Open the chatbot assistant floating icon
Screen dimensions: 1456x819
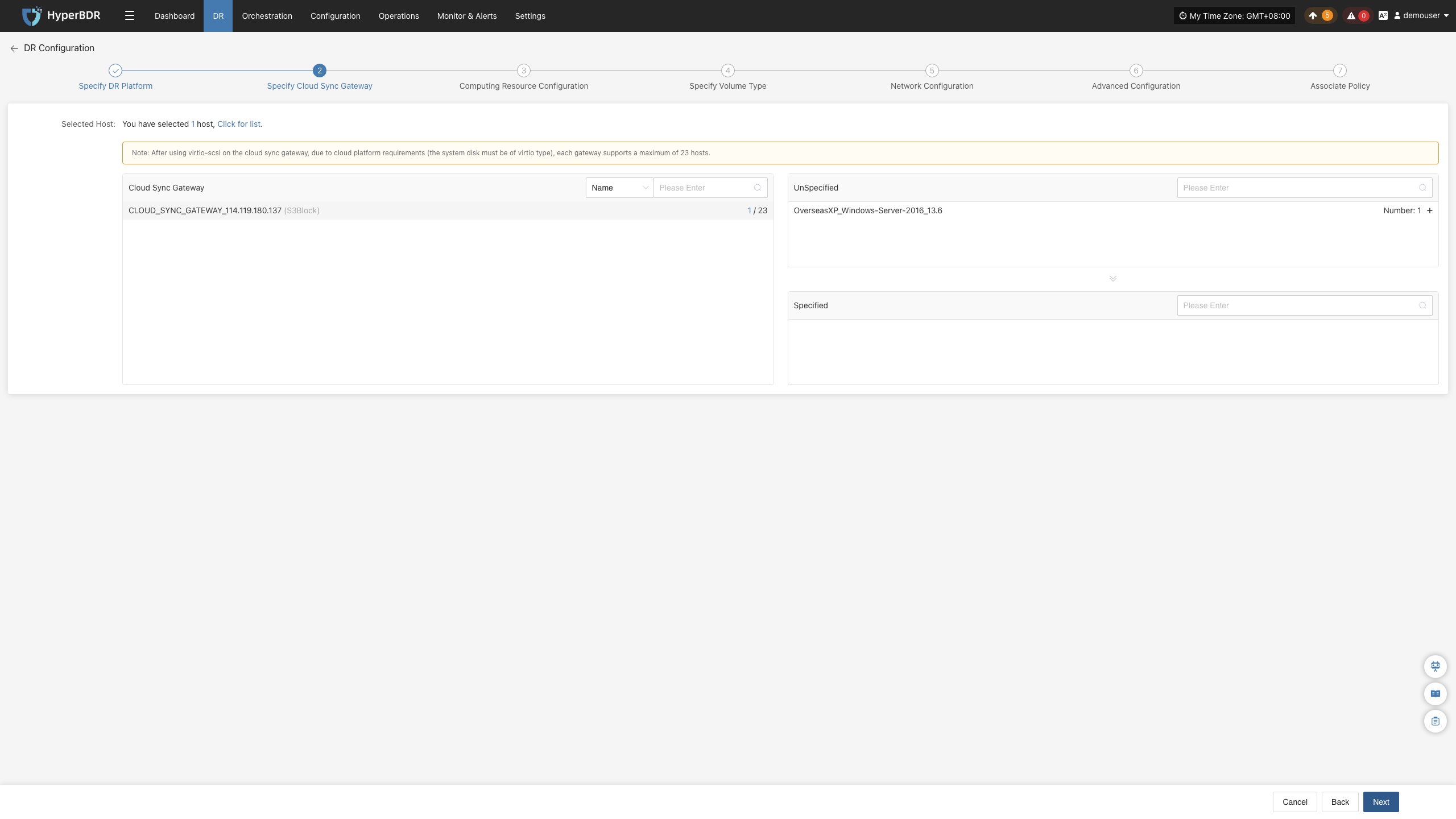1436,667
